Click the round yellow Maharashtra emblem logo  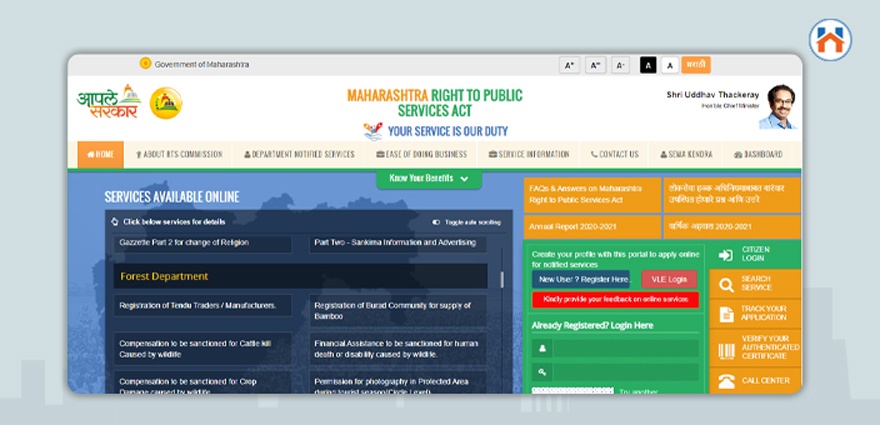(166, 103)
